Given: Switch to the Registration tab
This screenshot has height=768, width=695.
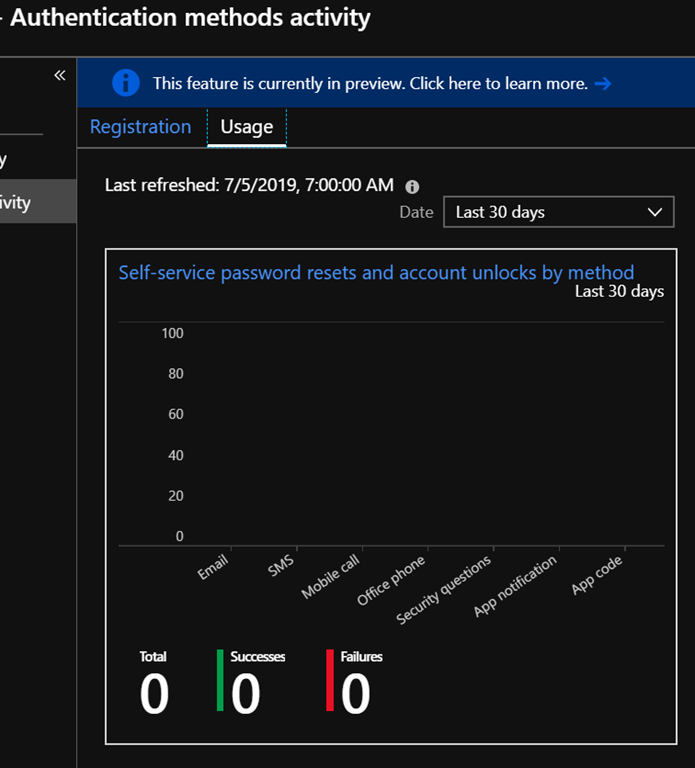Looking at the screenshot, I should click(140, 127).
